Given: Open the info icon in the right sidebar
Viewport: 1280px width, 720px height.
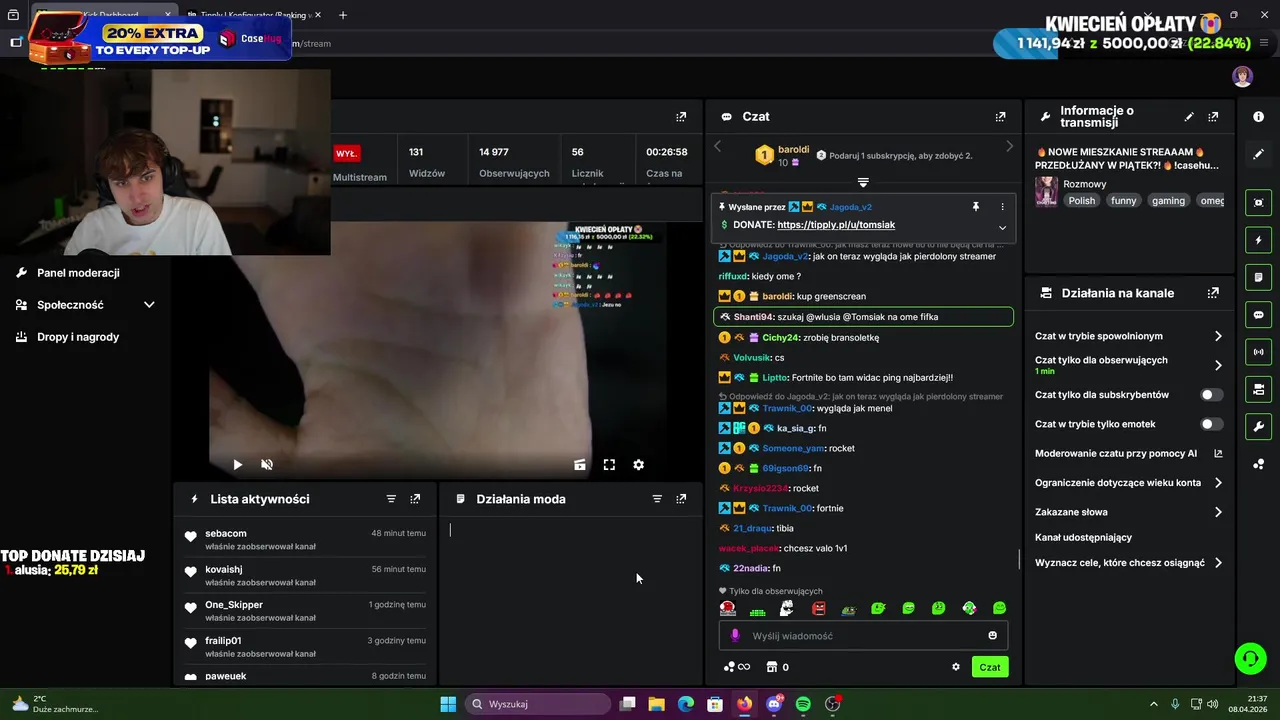Looking at the screenshot, I should pyautogui.click(x=1258, y=117).
